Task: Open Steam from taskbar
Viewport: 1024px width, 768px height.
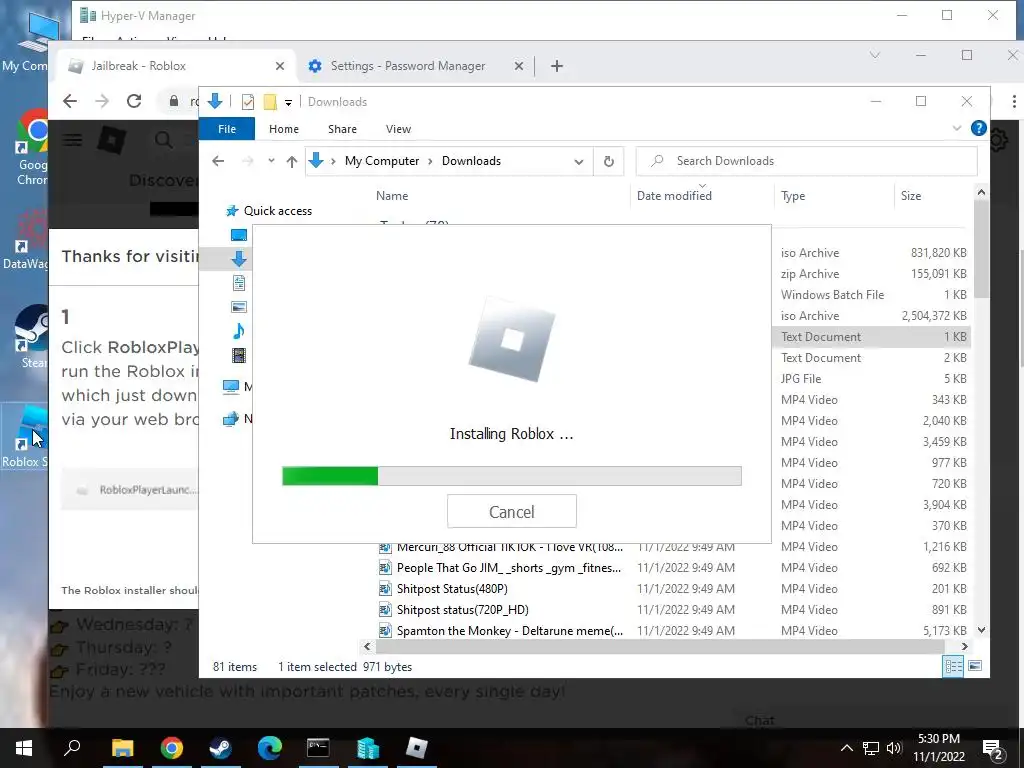Action: coord(220,748)
